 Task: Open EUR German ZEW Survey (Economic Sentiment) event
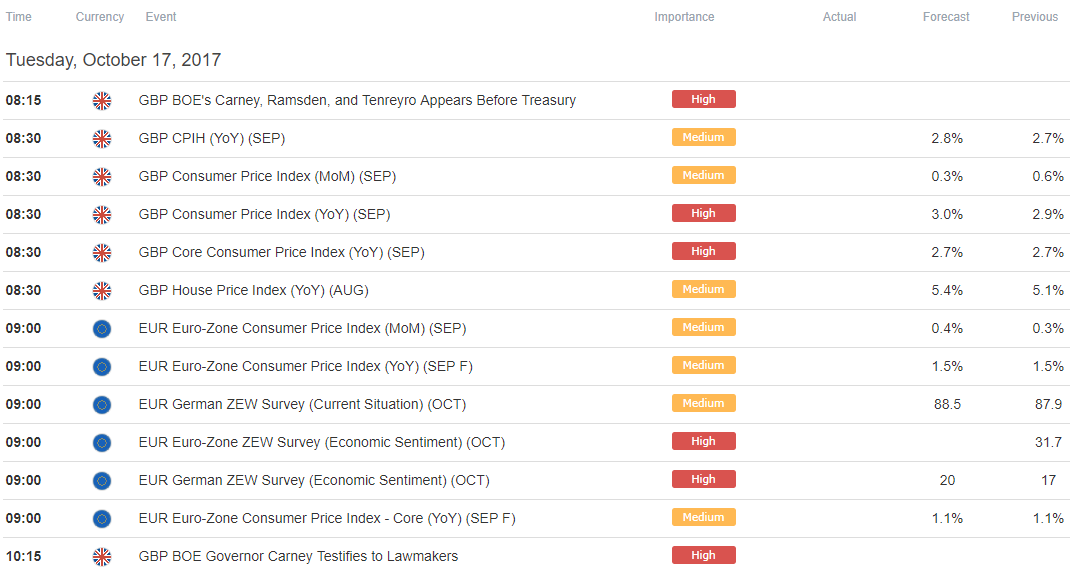314,481
